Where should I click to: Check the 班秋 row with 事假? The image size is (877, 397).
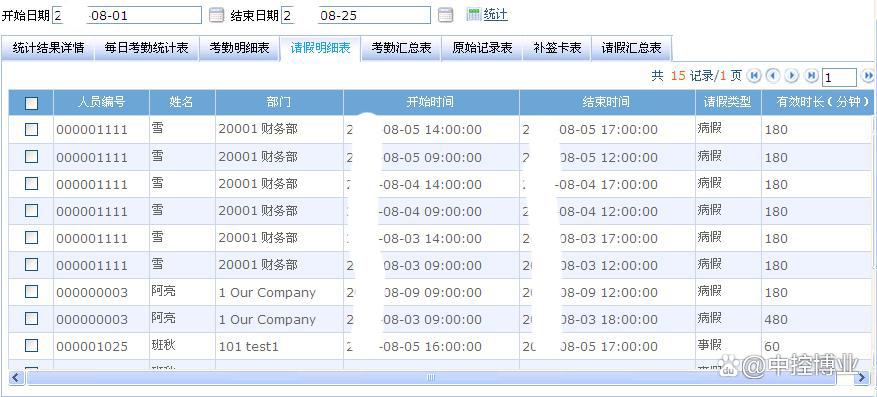pyautogui.click(x=31, y=346)
